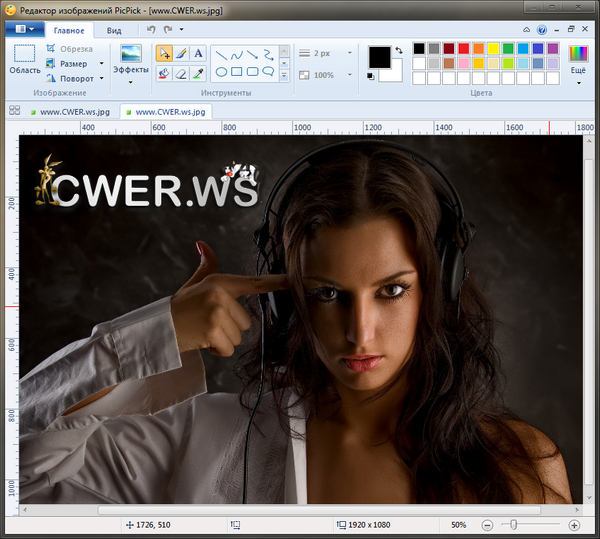Expand the Поворот rotation dropdown

coord(101,78)
